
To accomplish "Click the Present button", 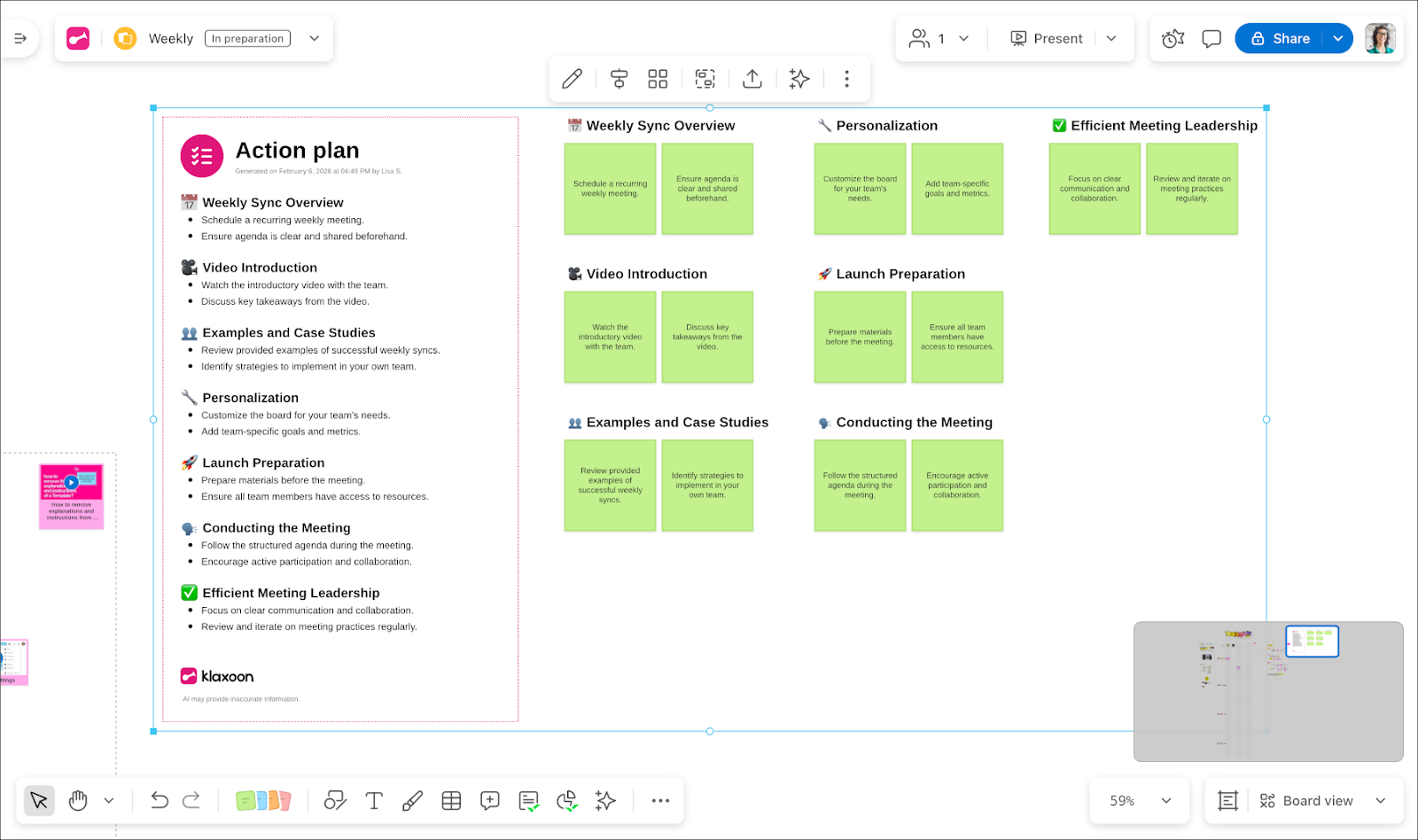I will [1047, 39].
